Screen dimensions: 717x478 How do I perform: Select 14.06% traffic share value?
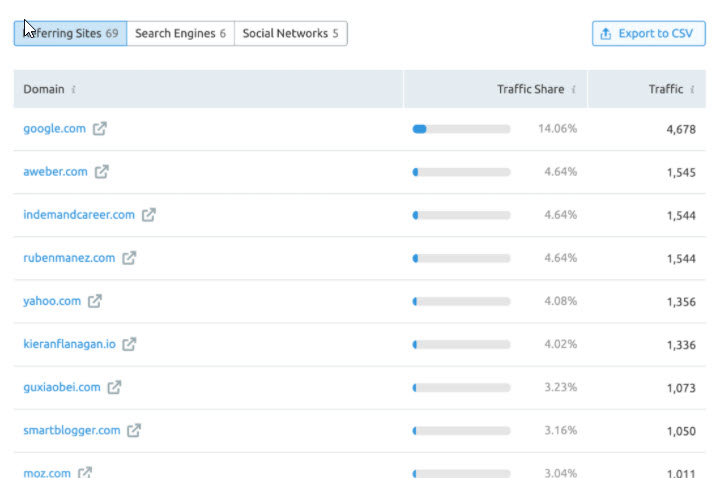tap(557, 129)
